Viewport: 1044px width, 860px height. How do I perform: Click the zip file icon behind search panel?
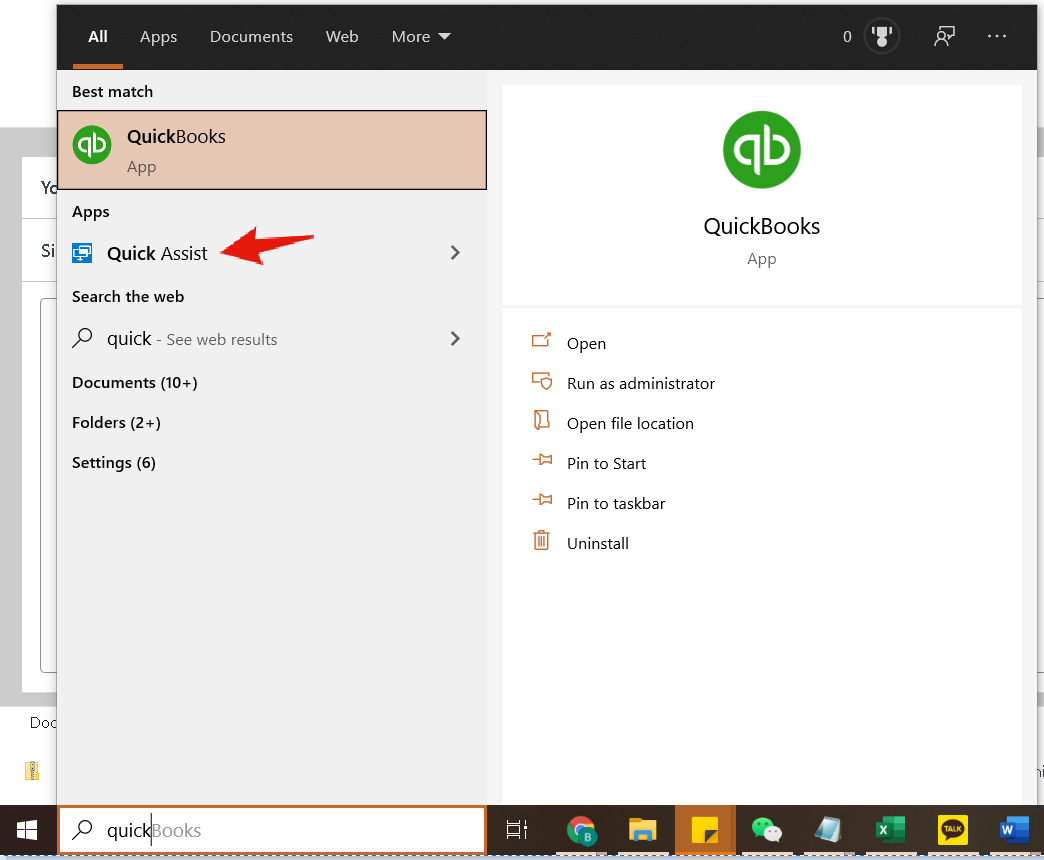31,771
